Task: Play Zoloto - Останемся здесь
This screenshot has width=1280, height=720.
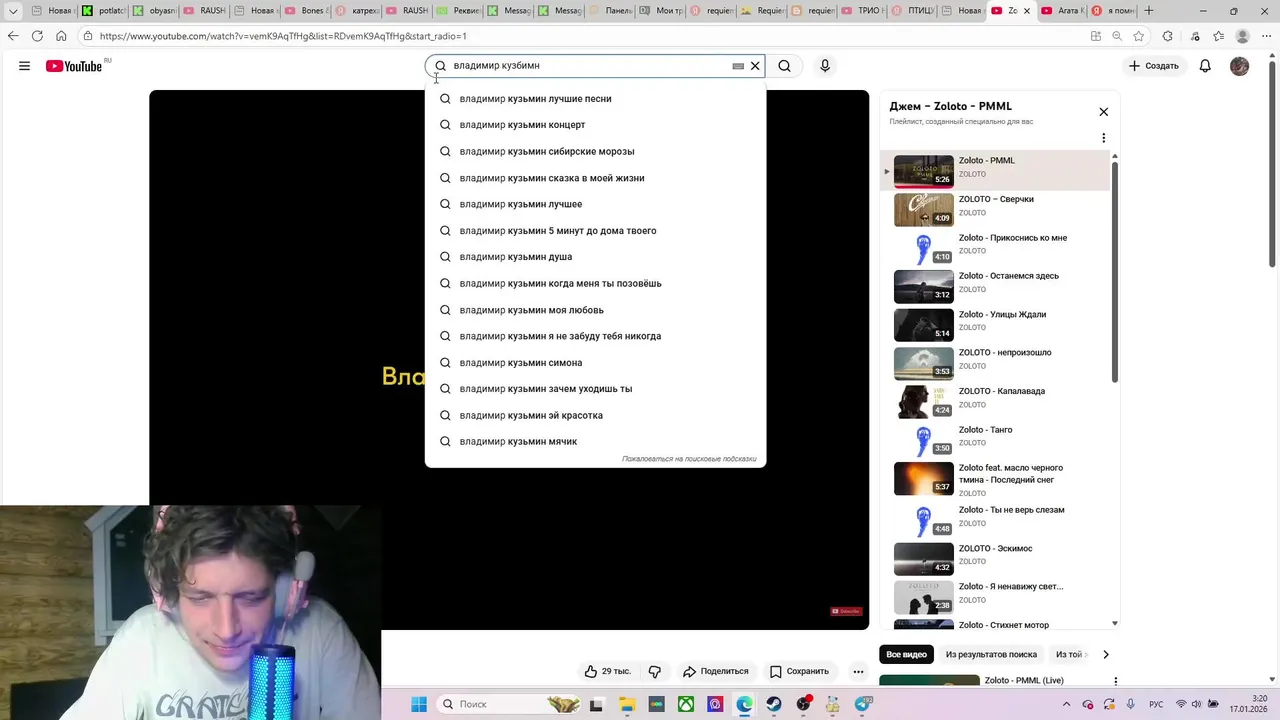Action: click(995, 286)
